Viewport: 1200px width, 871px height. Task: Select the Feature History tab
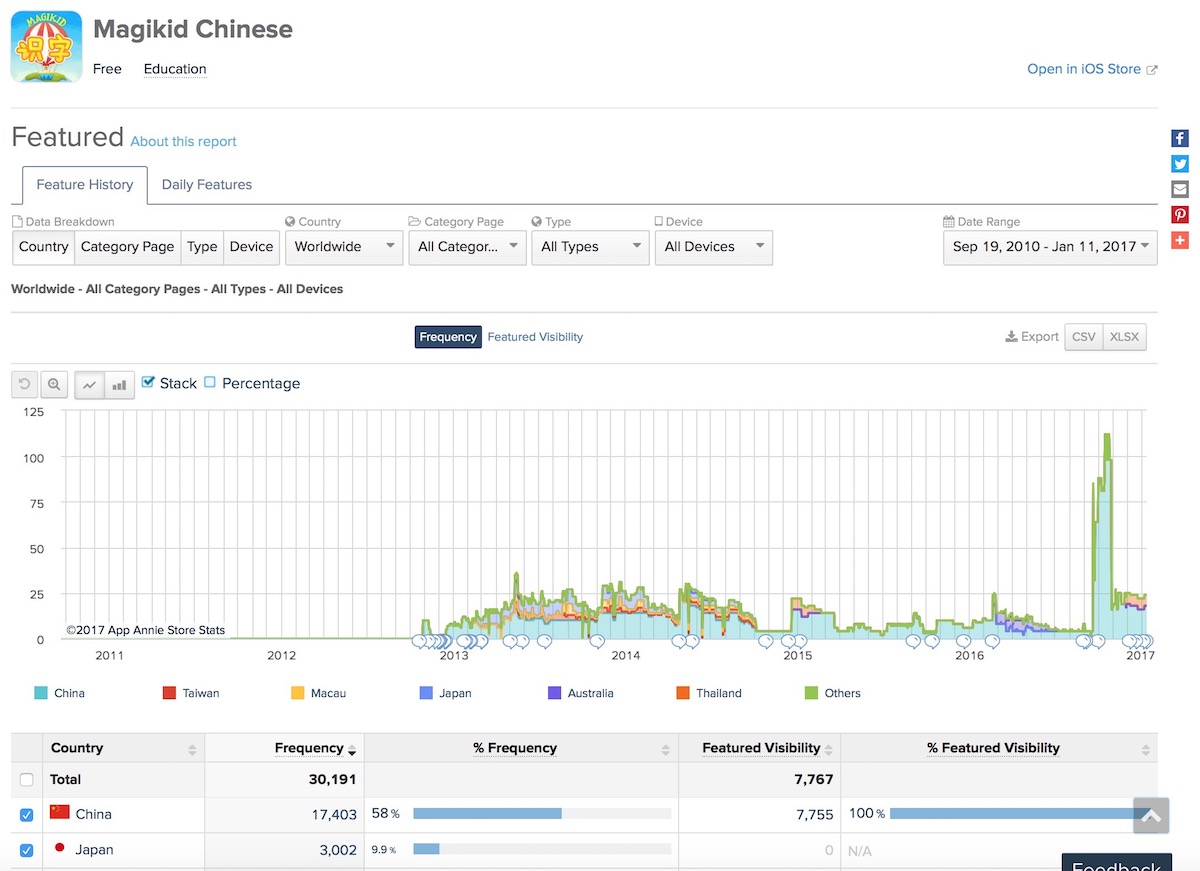click(x=85, y=185)
